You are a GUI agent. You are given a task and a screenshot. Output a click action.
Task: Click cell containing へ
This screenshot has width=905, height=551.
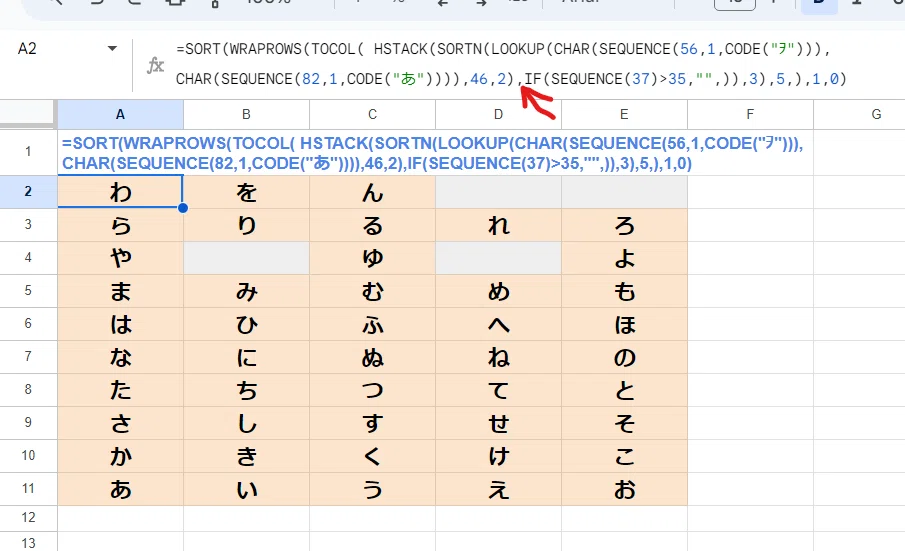click(498, 323)
